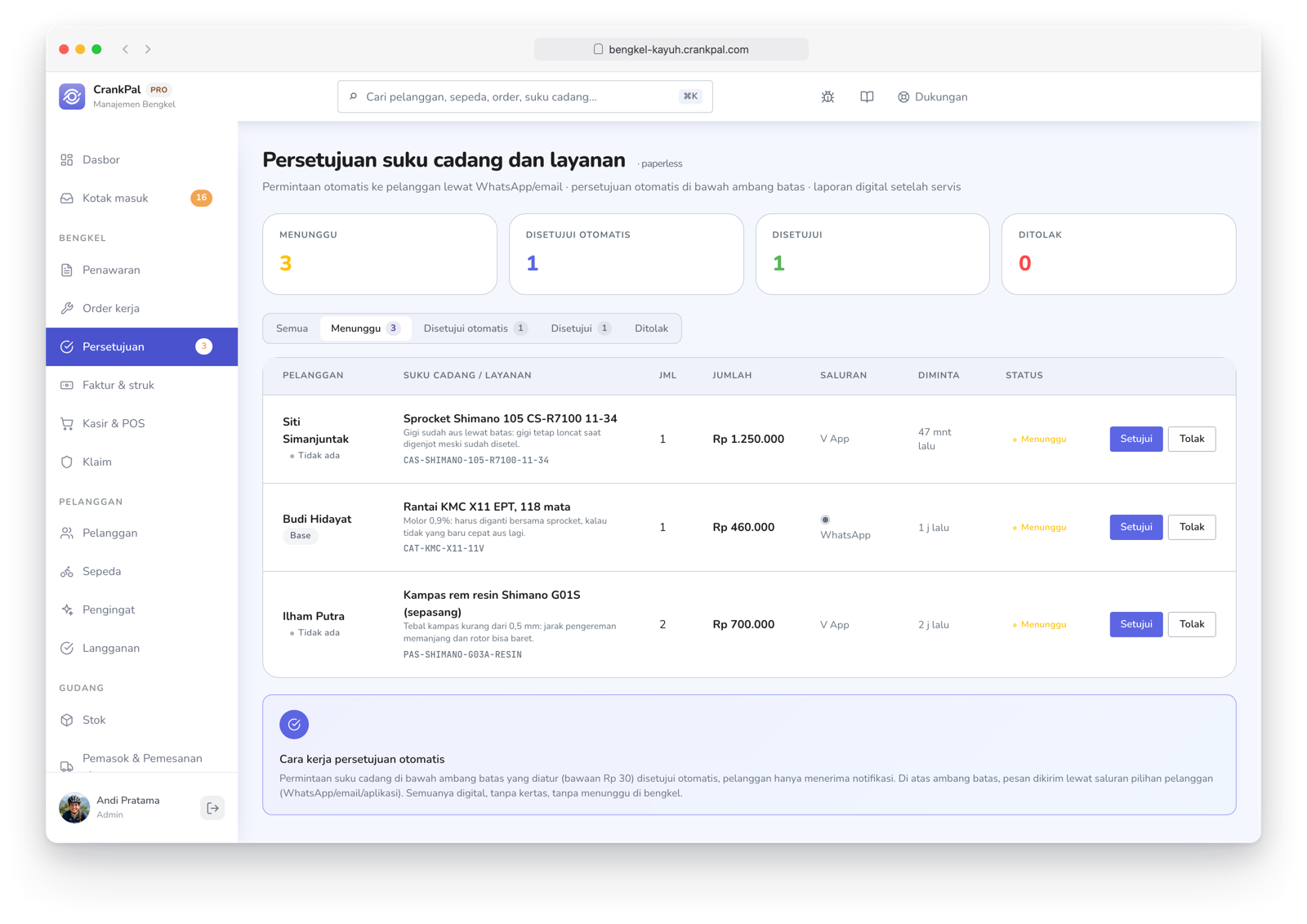Click the bug report icon in header
1307x924 pixels.
[827, 96]
